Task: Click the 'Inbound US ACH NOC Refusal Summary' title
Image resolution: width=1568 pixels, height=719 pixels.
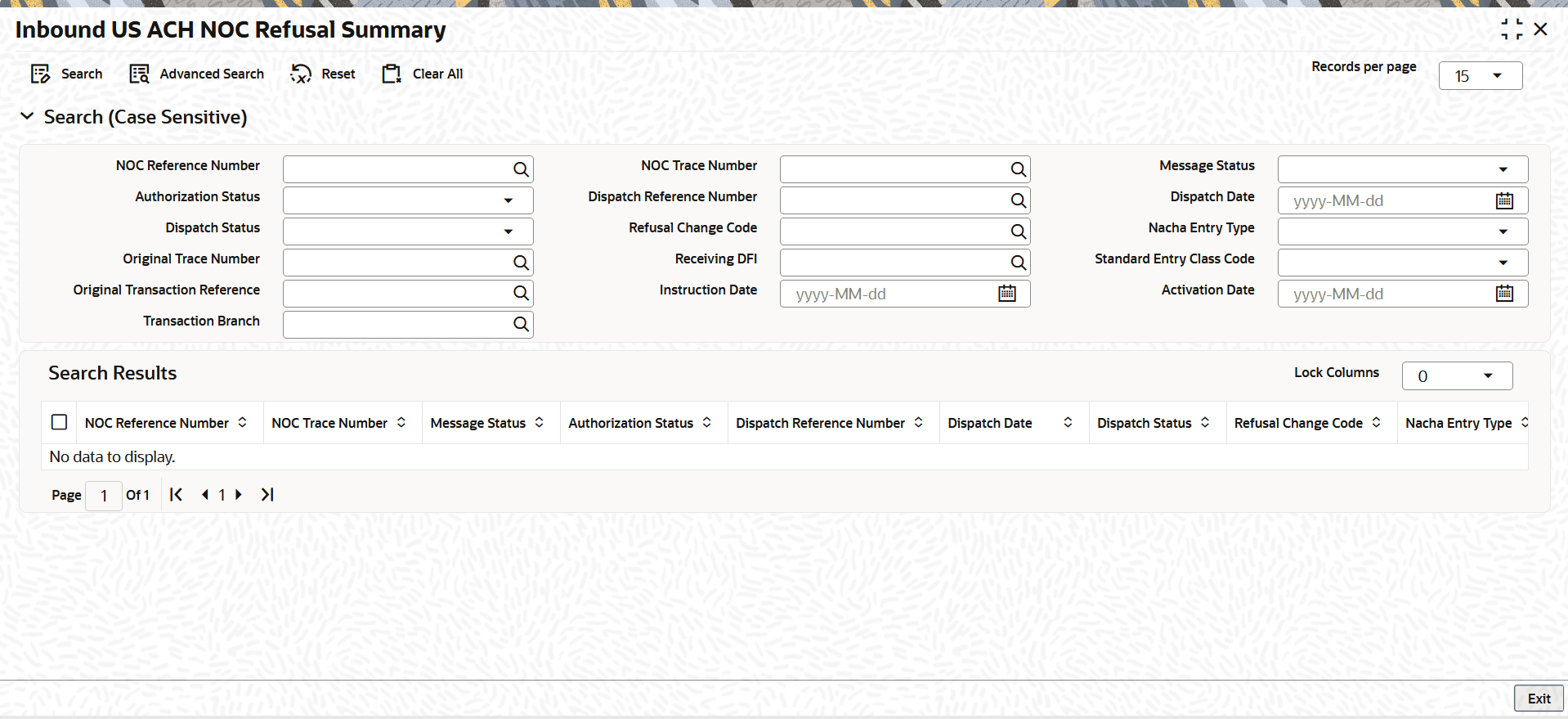Action: (231, 30)
